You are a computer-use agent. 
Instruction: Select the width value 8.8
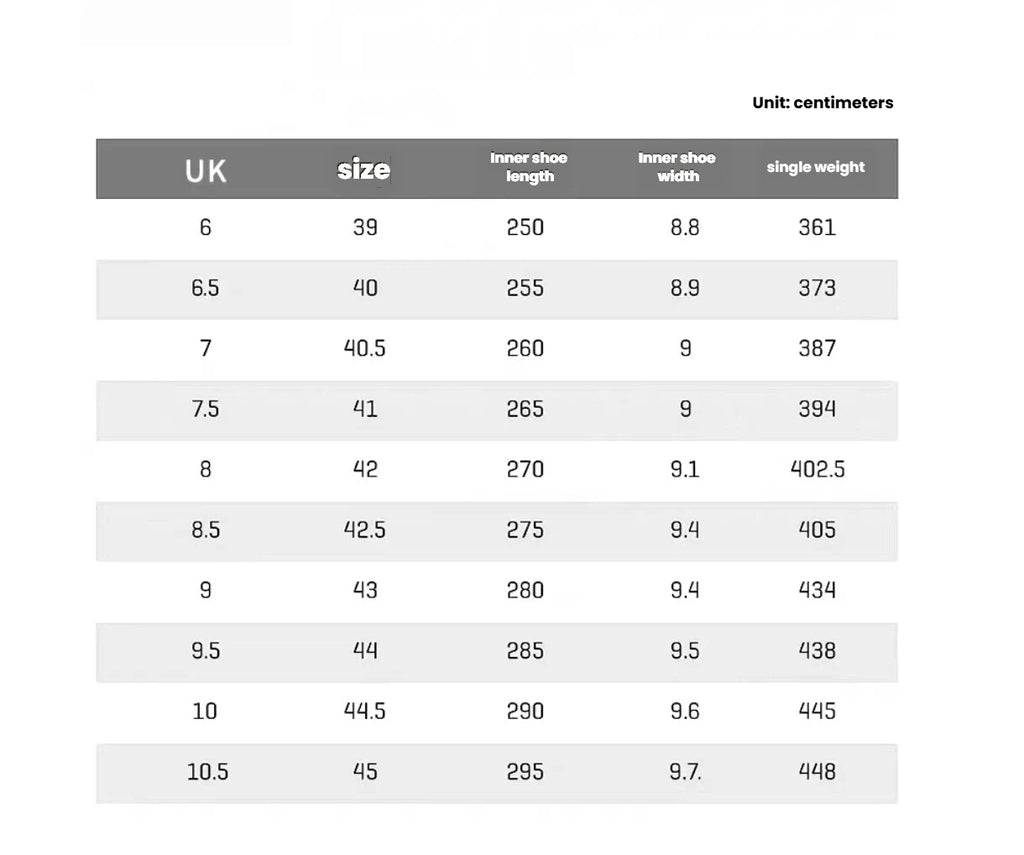685,227
